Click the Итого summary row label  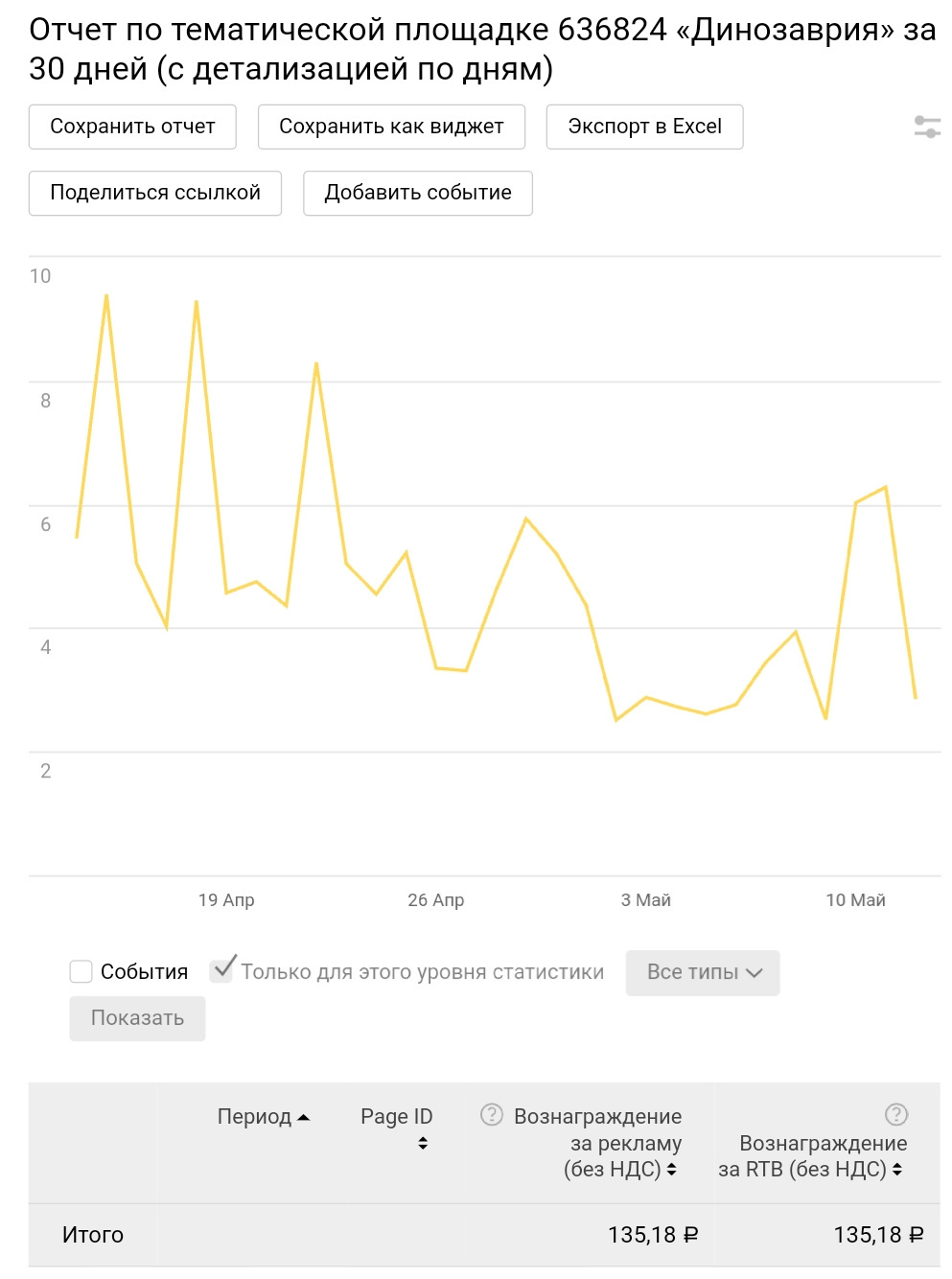tap(93, 1235)
